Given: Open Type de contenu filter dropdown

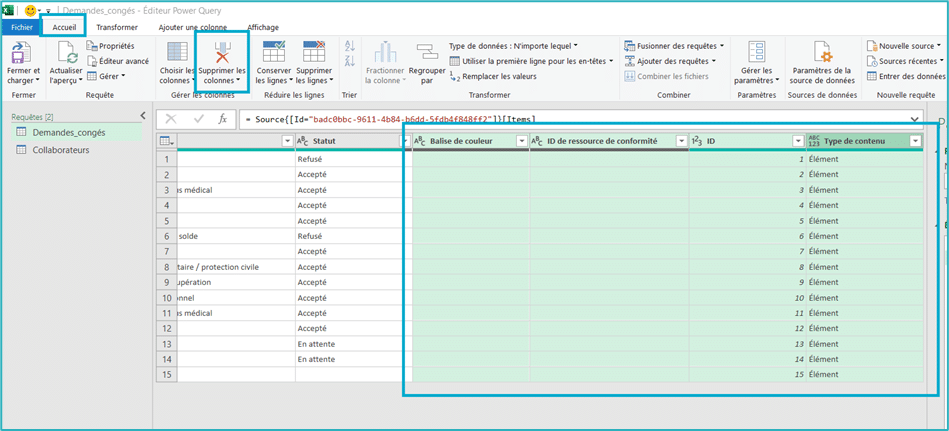Looking at the screenshot, I should (916, 141).
